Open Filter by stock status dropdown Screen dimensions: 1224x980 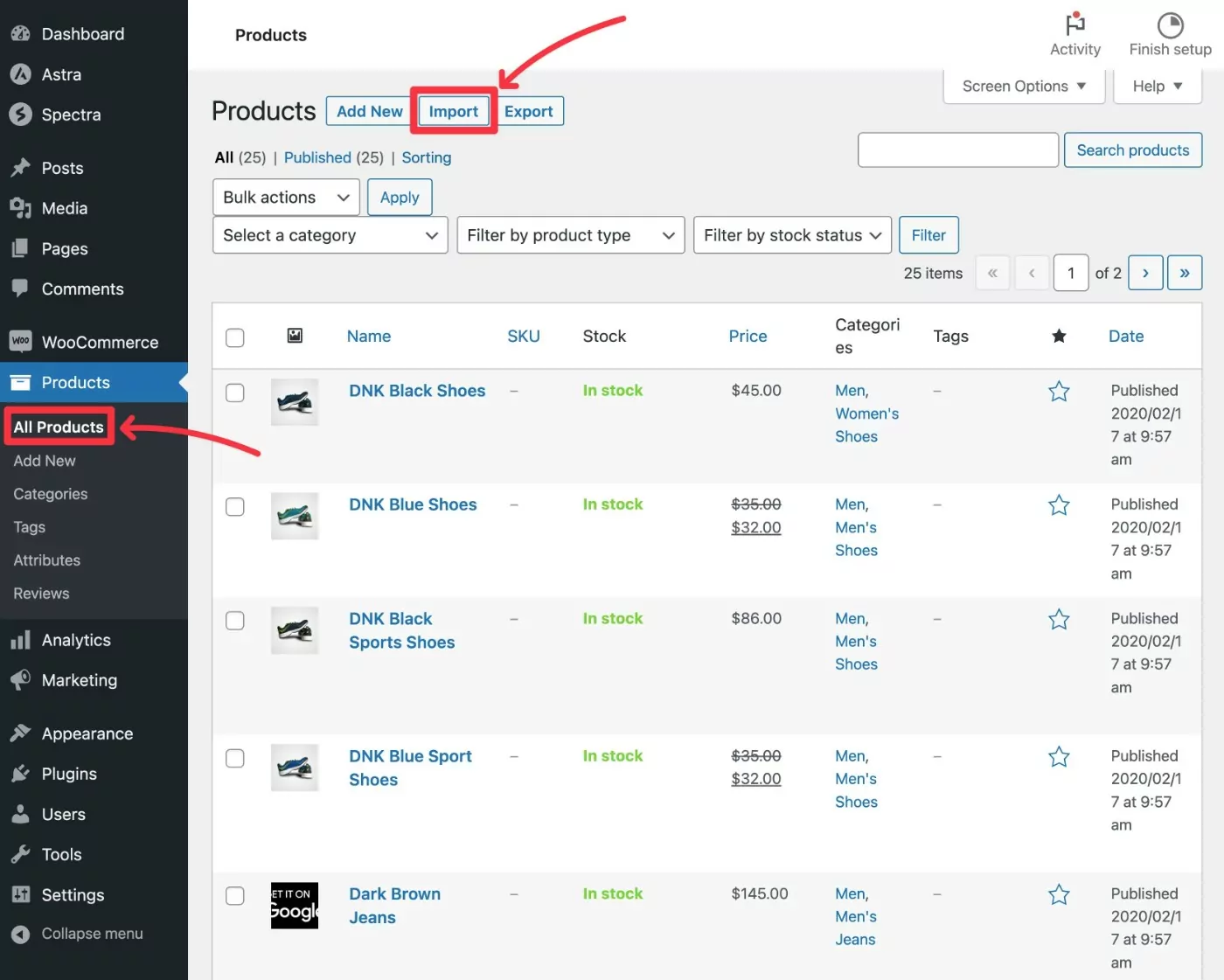click(791, 235)
